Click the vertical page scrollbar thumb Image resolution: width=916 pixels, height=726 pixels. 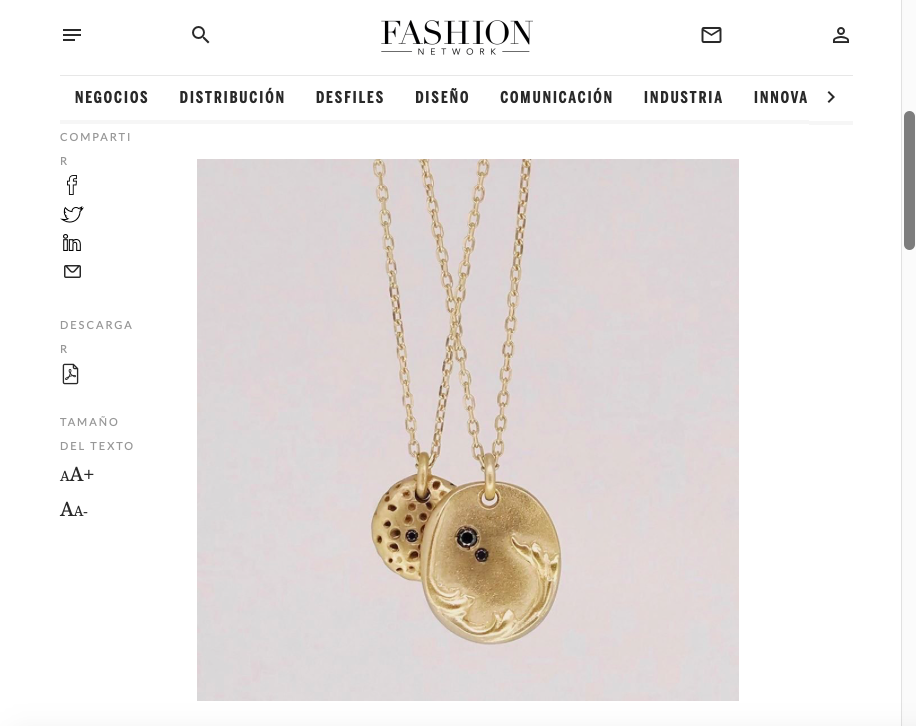pyautogui.click(x=910, y=180)
